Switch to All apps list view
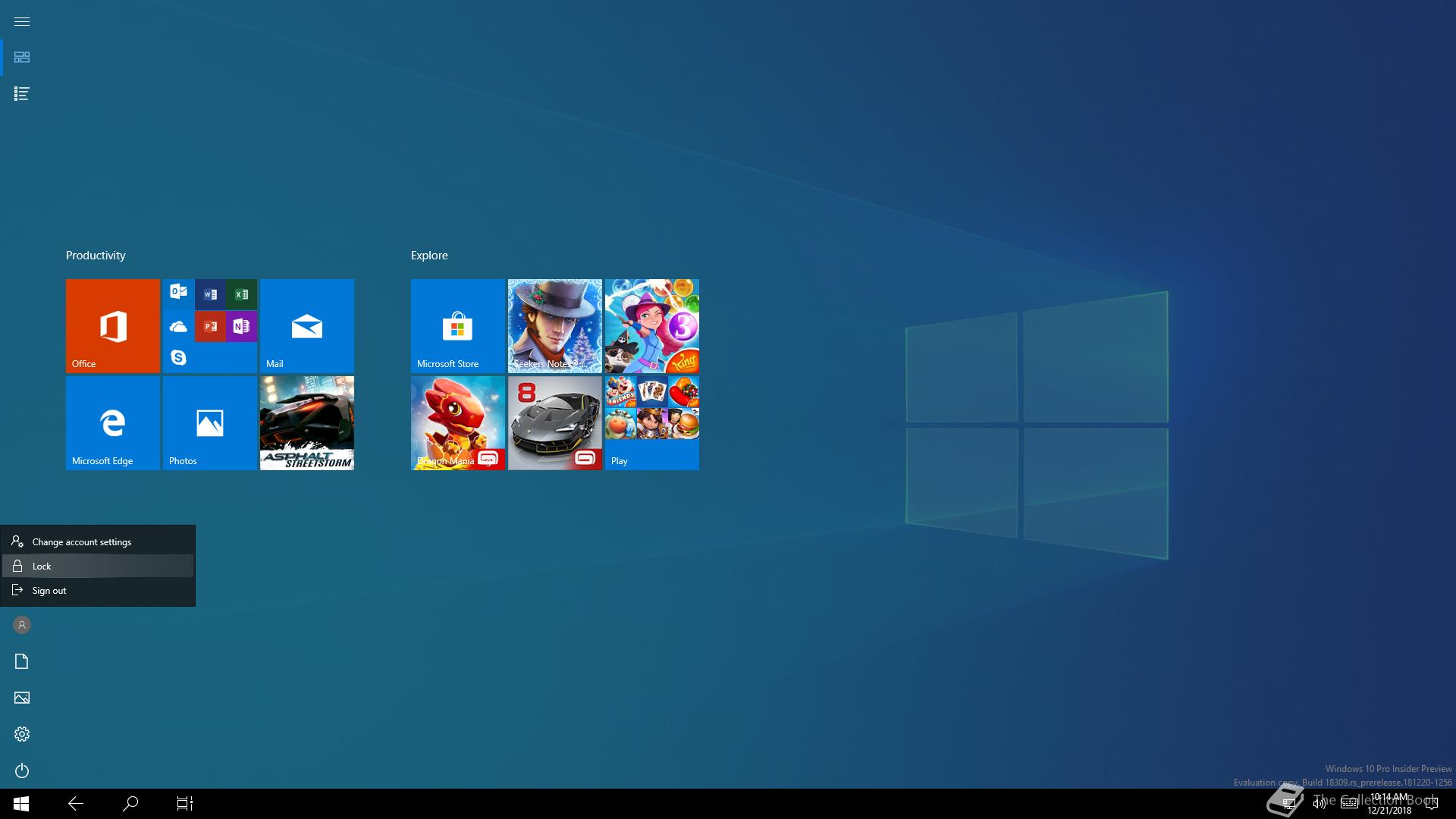The height and width of the screenshot is (819, 1456). [x=21, y=94]
